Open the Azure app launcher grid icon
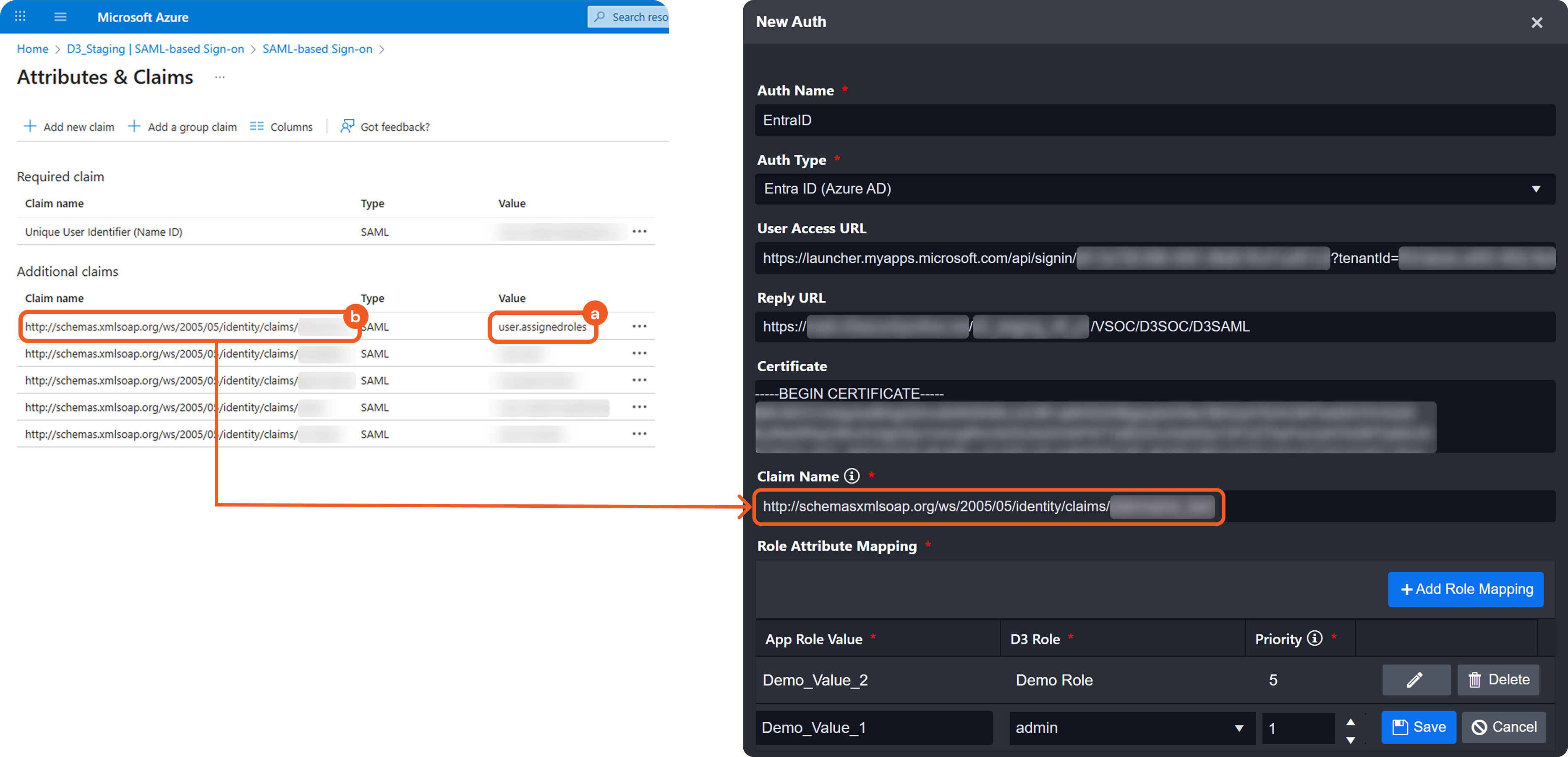This screenshot has width=1568, height=757. click(20, 17)
